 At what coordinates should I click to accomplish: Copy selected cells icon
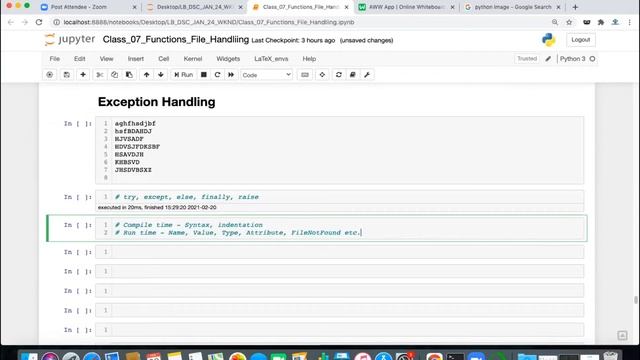coord(114,75)
